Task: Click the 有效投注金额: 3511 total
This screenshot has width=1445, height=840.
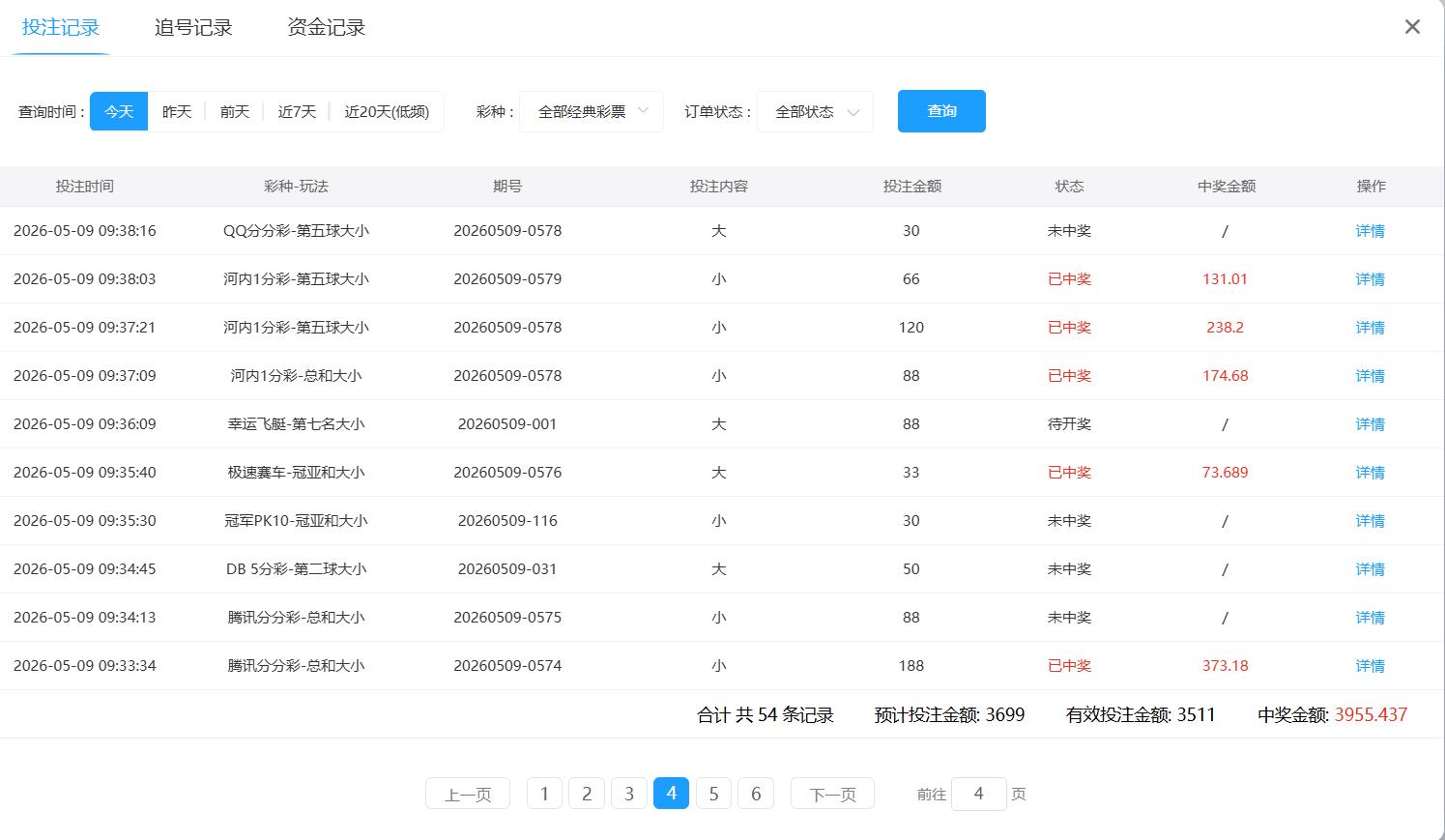Action: [1141, 715]
